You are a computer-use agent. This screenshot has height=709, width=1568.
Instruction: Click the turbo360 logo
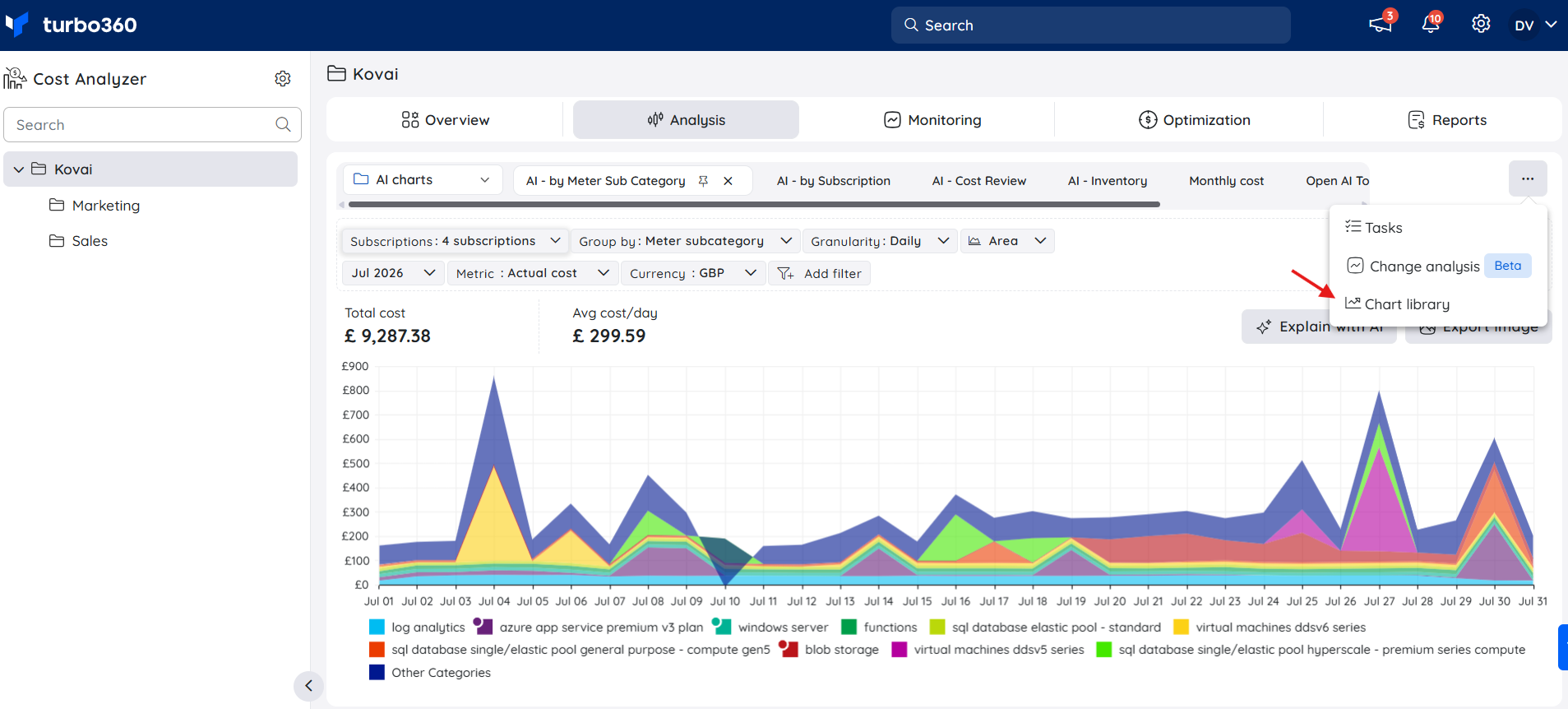tap(71, 25)
